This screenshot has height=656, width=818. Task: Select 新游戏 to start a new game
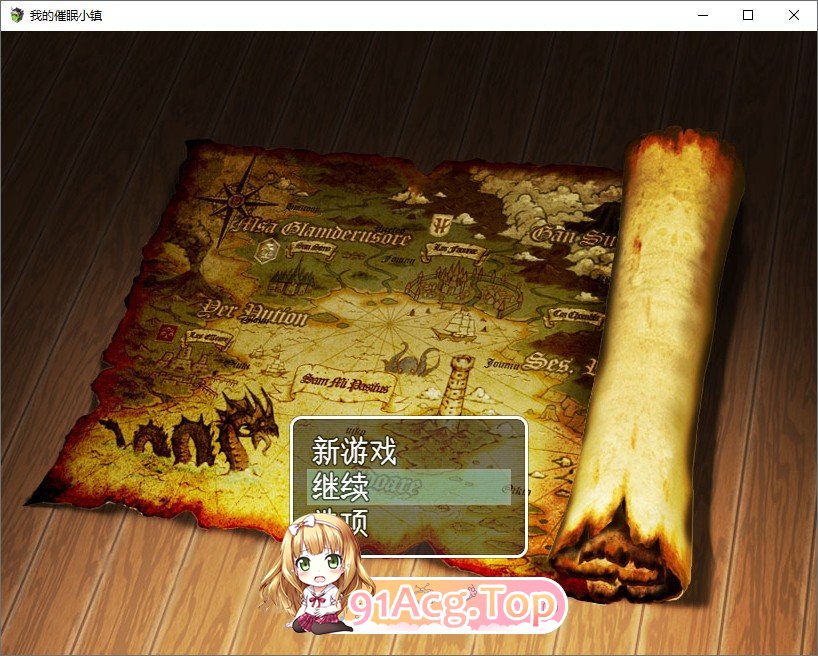click(x=355, y=452)
